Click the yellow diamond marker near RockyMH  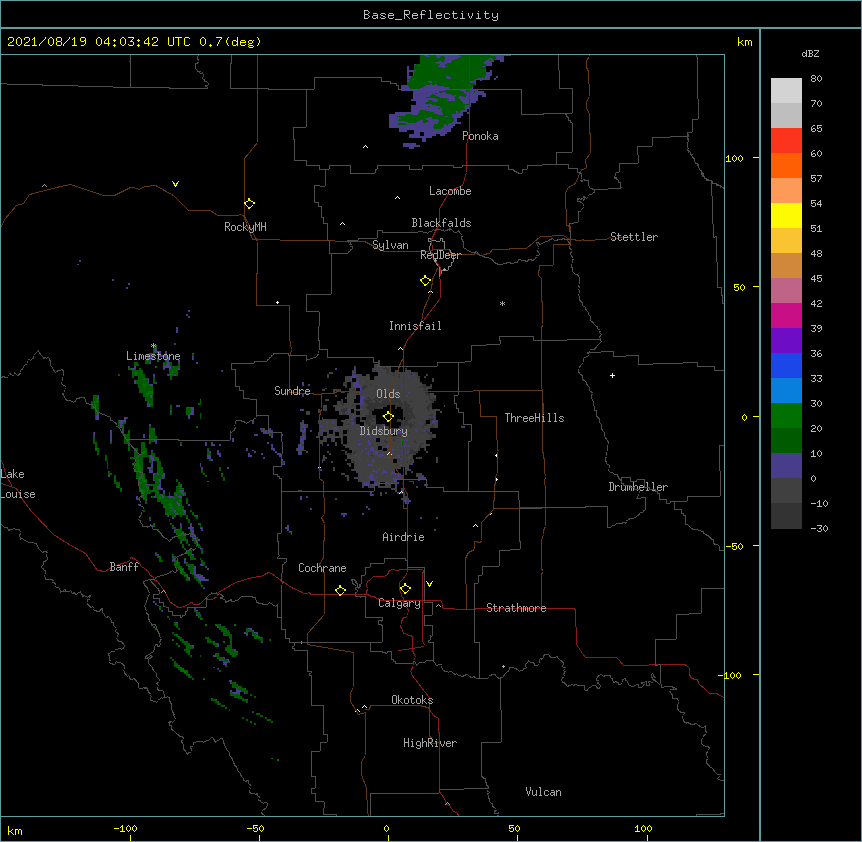250,203
